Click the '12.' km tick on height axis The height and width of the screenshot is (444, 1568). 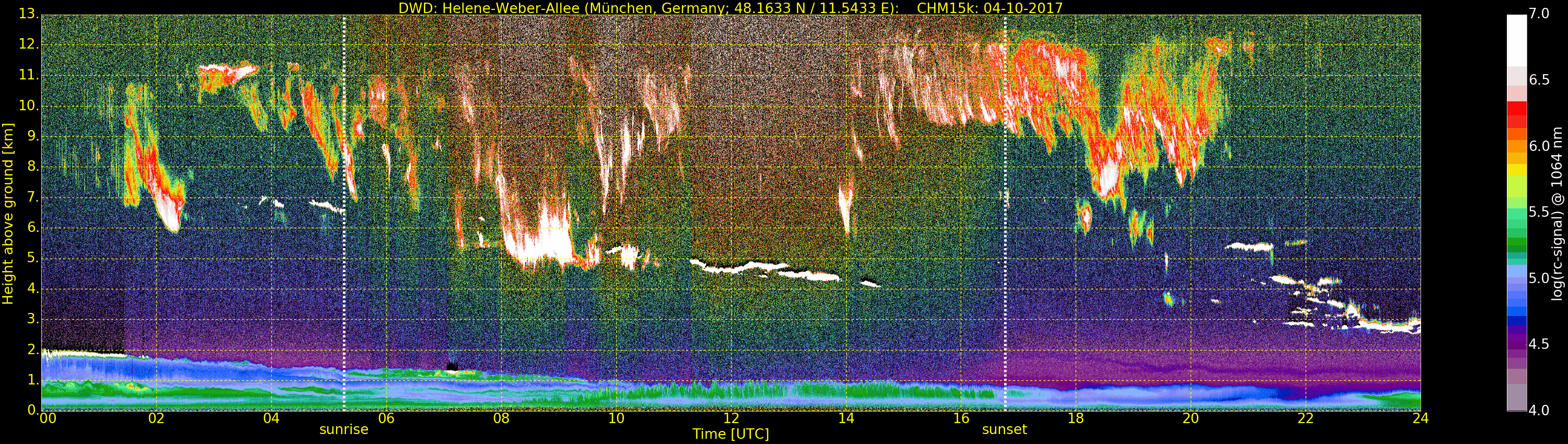(x=29, y=44)
